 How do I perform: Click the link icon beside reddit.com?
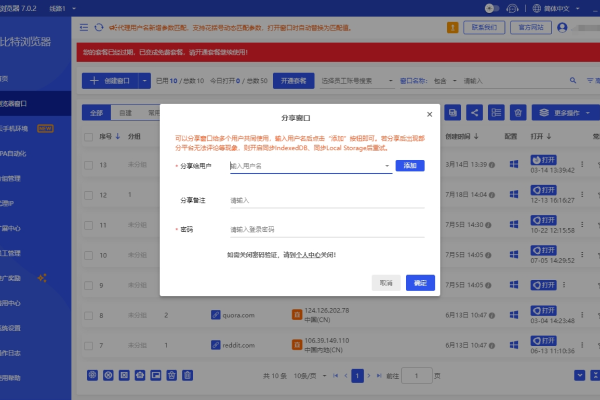pyautogui.click(x=215, y=345)
